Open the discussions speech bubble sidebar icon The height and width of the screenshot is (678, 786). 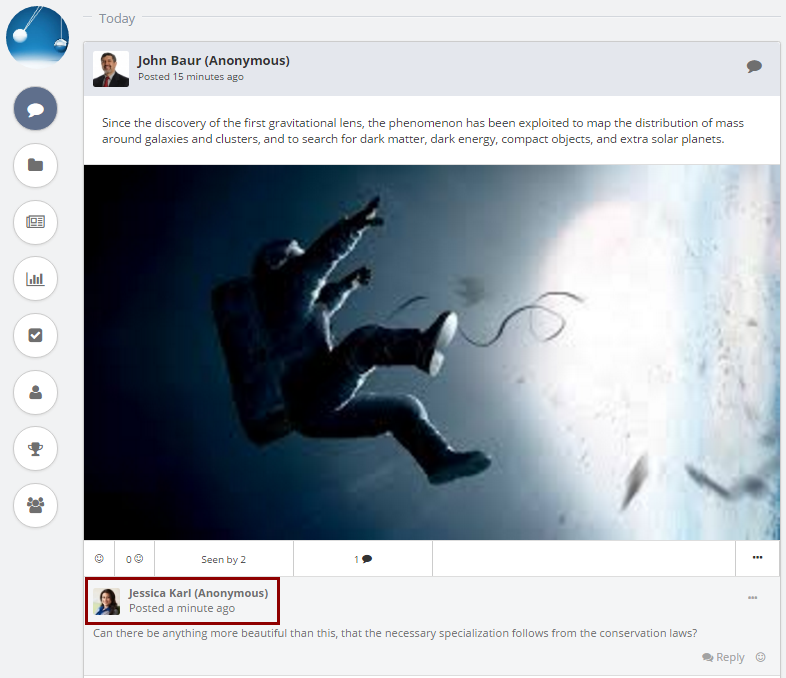[35, 109]
